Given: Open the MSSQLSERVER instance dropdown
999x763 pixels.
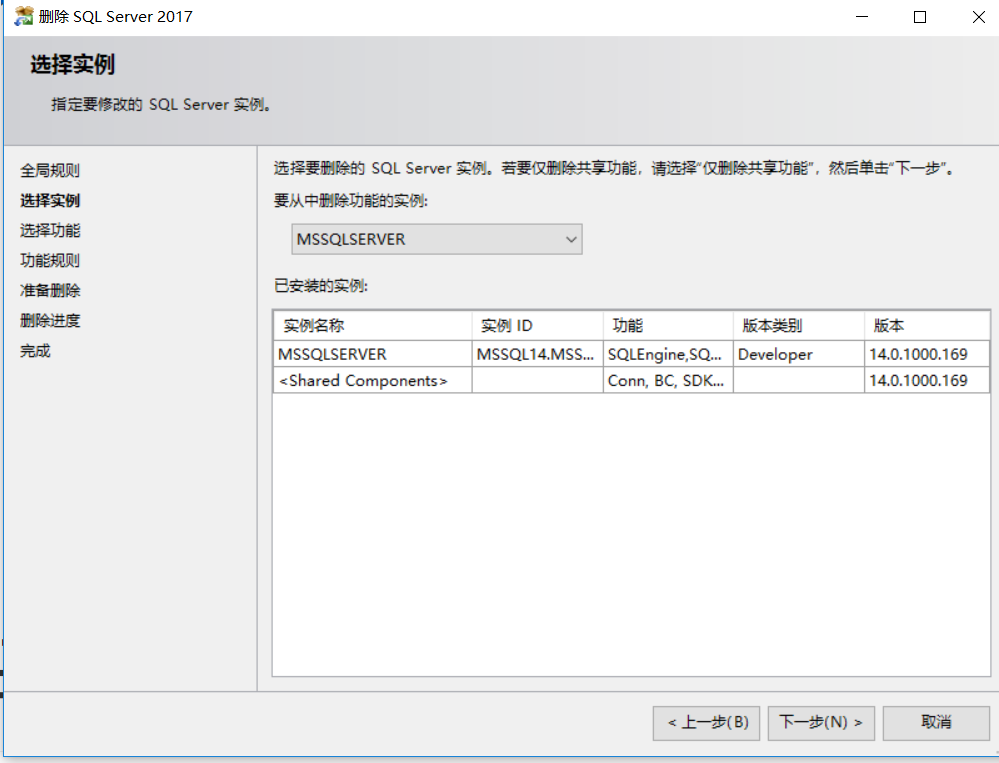Looking at the screenshot, I should coord(437,239).
